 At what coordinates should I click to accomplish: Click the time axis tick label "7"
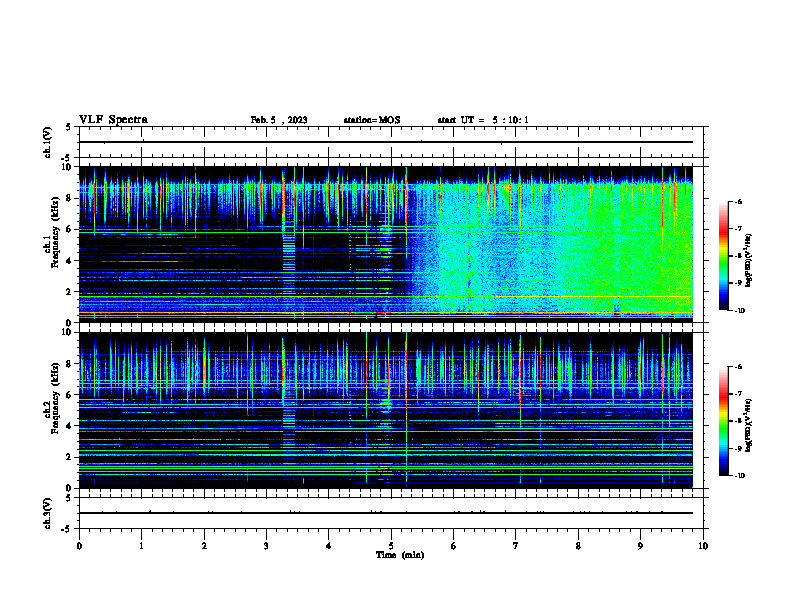click(x=516, y=546)
